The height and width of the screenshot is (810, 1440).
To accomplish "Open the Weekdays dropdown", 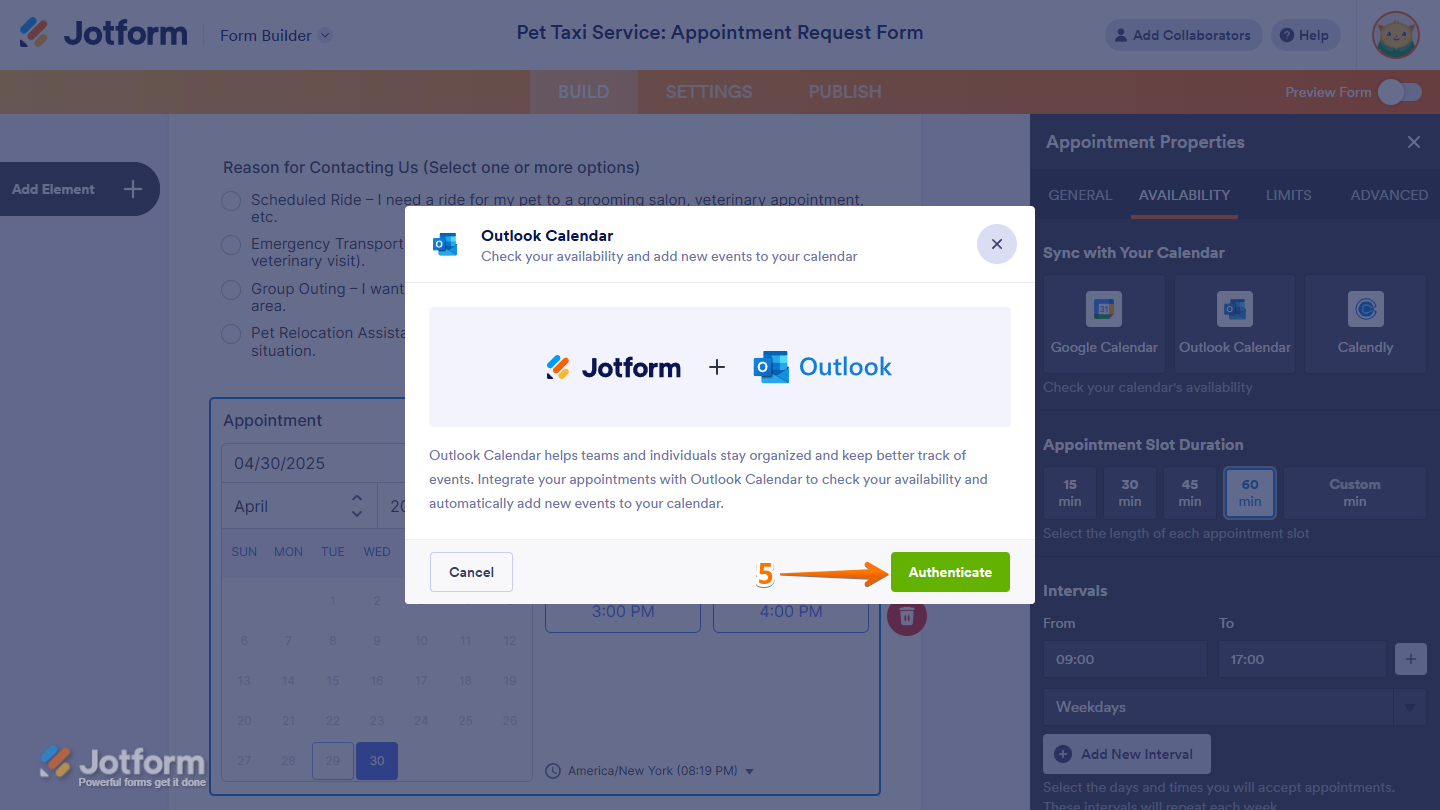I will point(1234,707).
